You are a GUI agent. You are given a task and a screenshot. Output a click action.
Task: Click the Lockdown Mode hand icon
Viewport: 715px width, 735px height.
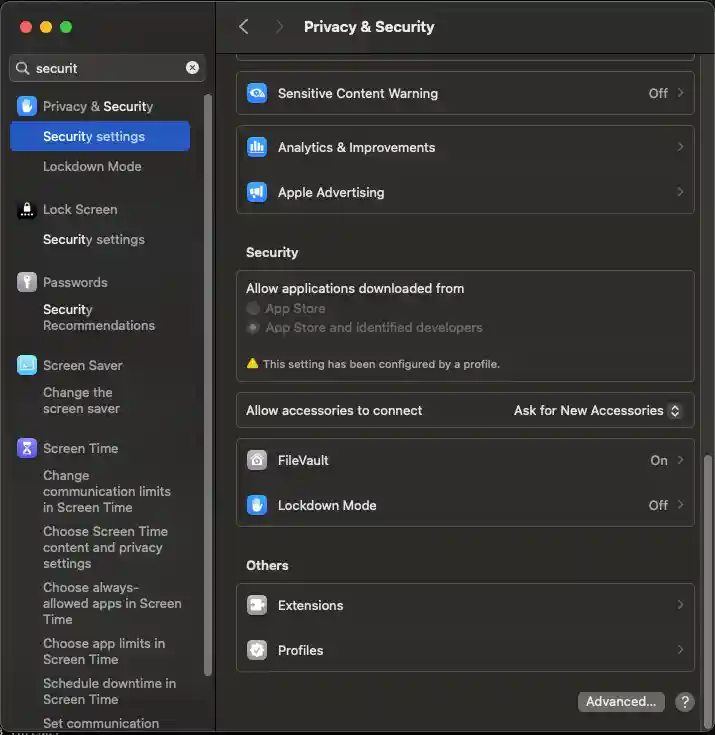pos(257,506)
